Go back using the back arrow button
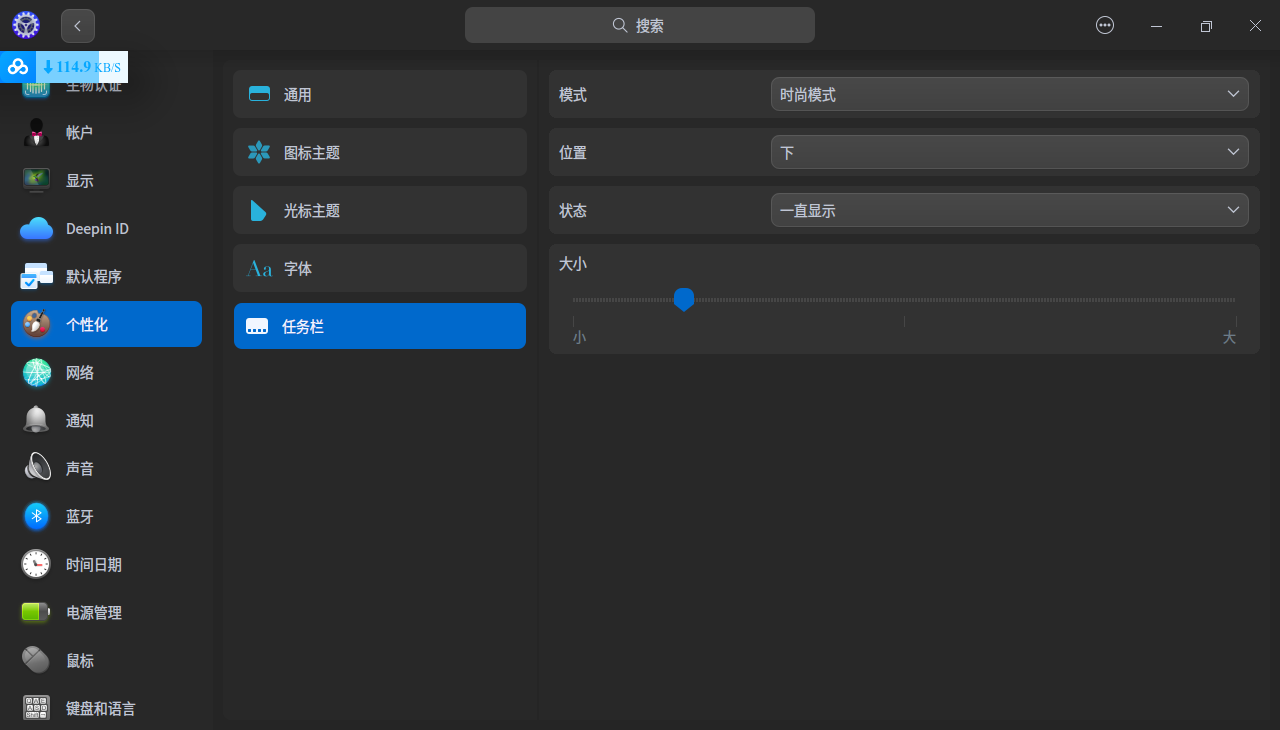1280x730 pixels. pos(78,26)
